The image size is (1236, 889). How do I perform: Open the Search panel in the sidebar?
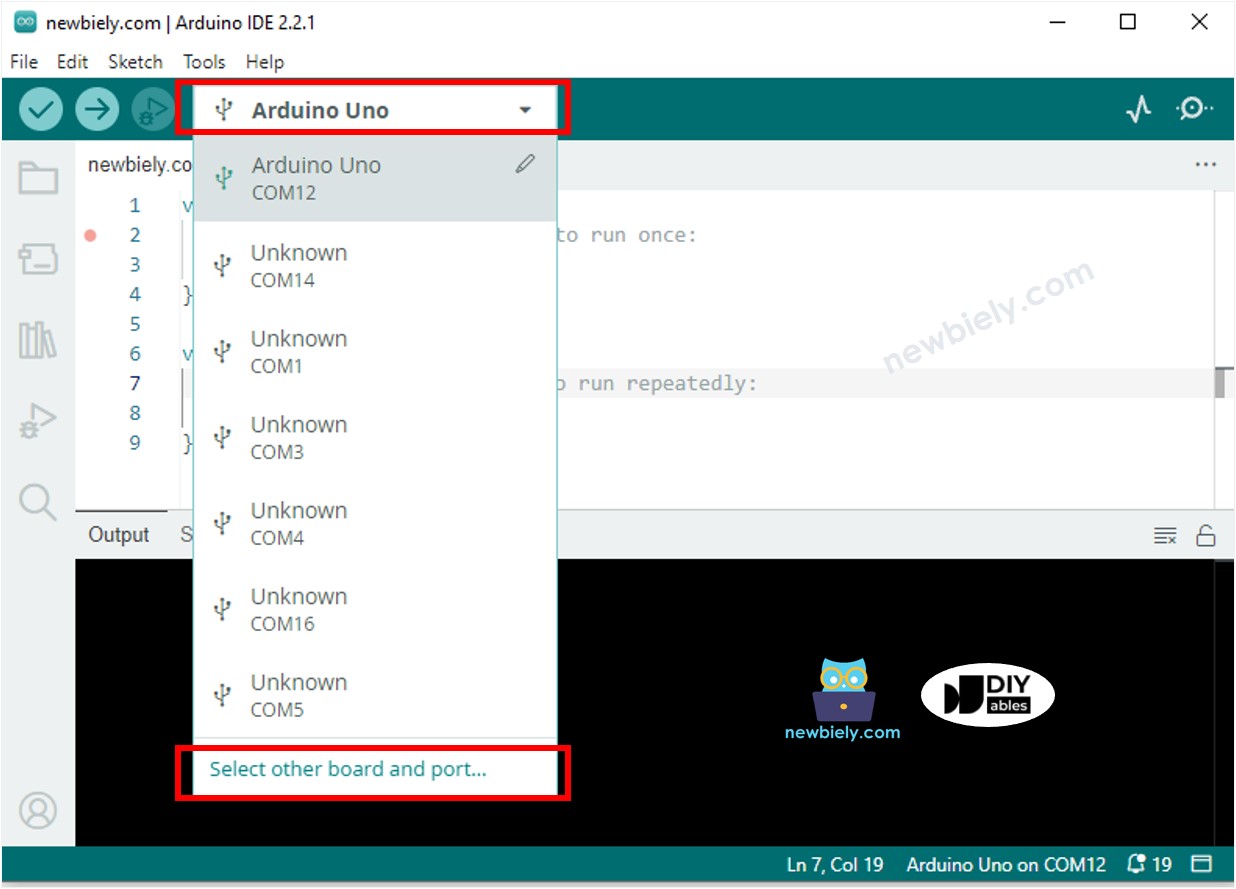[x=36, y=502]
